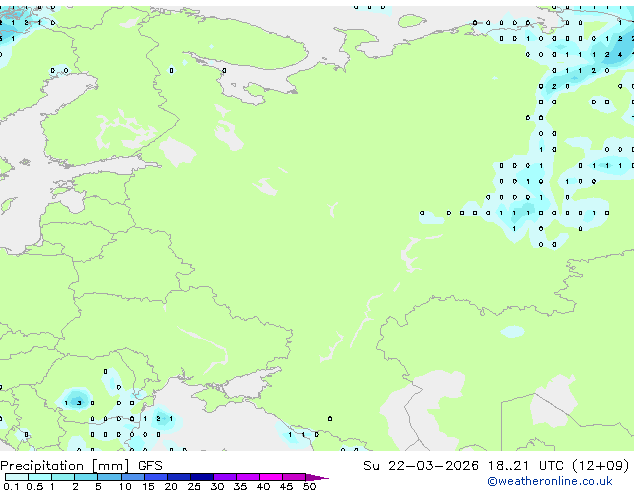Select the 2–5 mm legend swatch
The image size is (634, 490).
(86, 477)
